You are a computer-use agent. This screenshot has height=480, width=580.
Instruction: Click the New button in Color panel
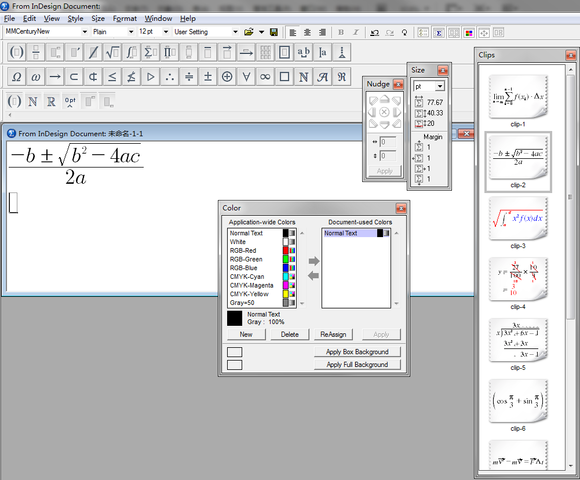(x=246, y=334)
